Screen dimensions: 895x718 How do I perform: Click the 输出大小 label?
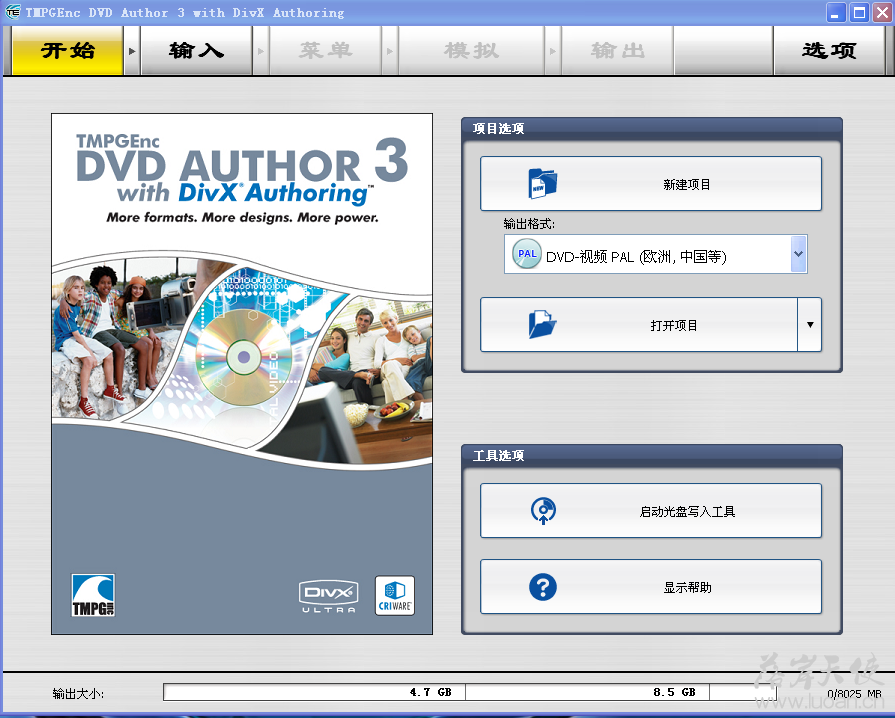pyautogui.click(x=78, y=693)
